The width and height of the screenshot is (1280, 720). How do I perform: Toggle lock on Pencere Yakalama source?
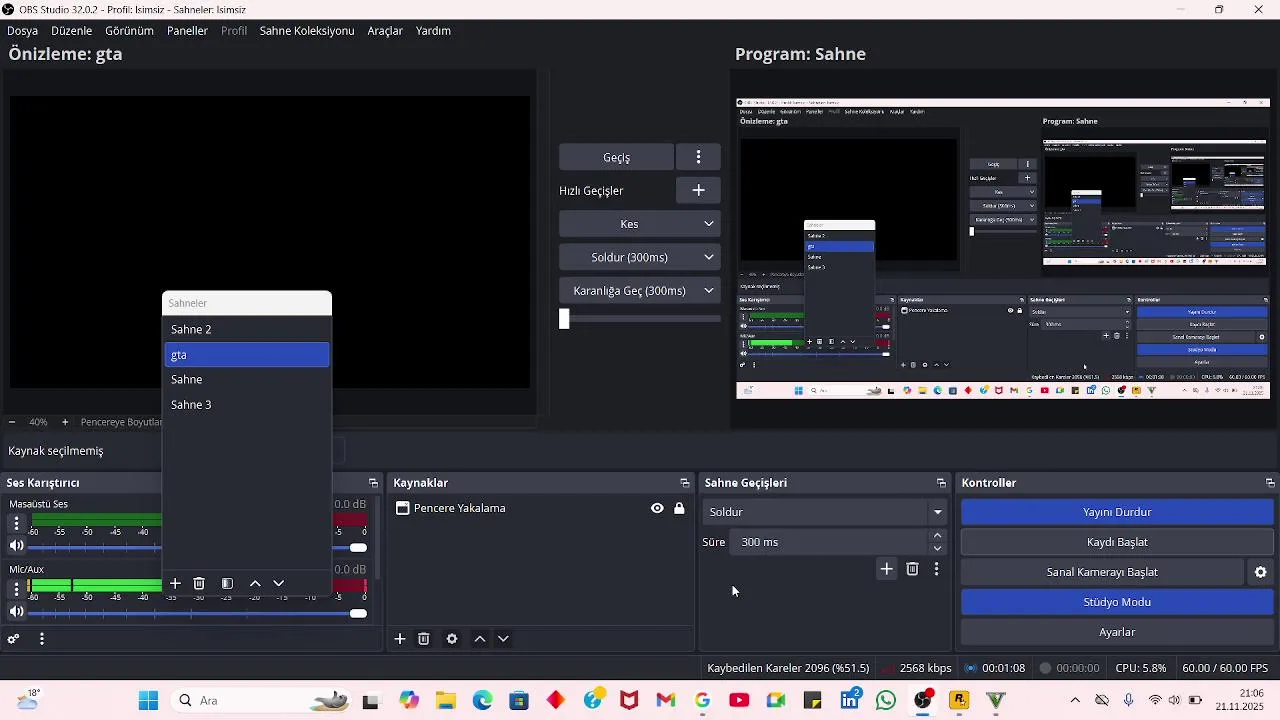pos(679,508)
